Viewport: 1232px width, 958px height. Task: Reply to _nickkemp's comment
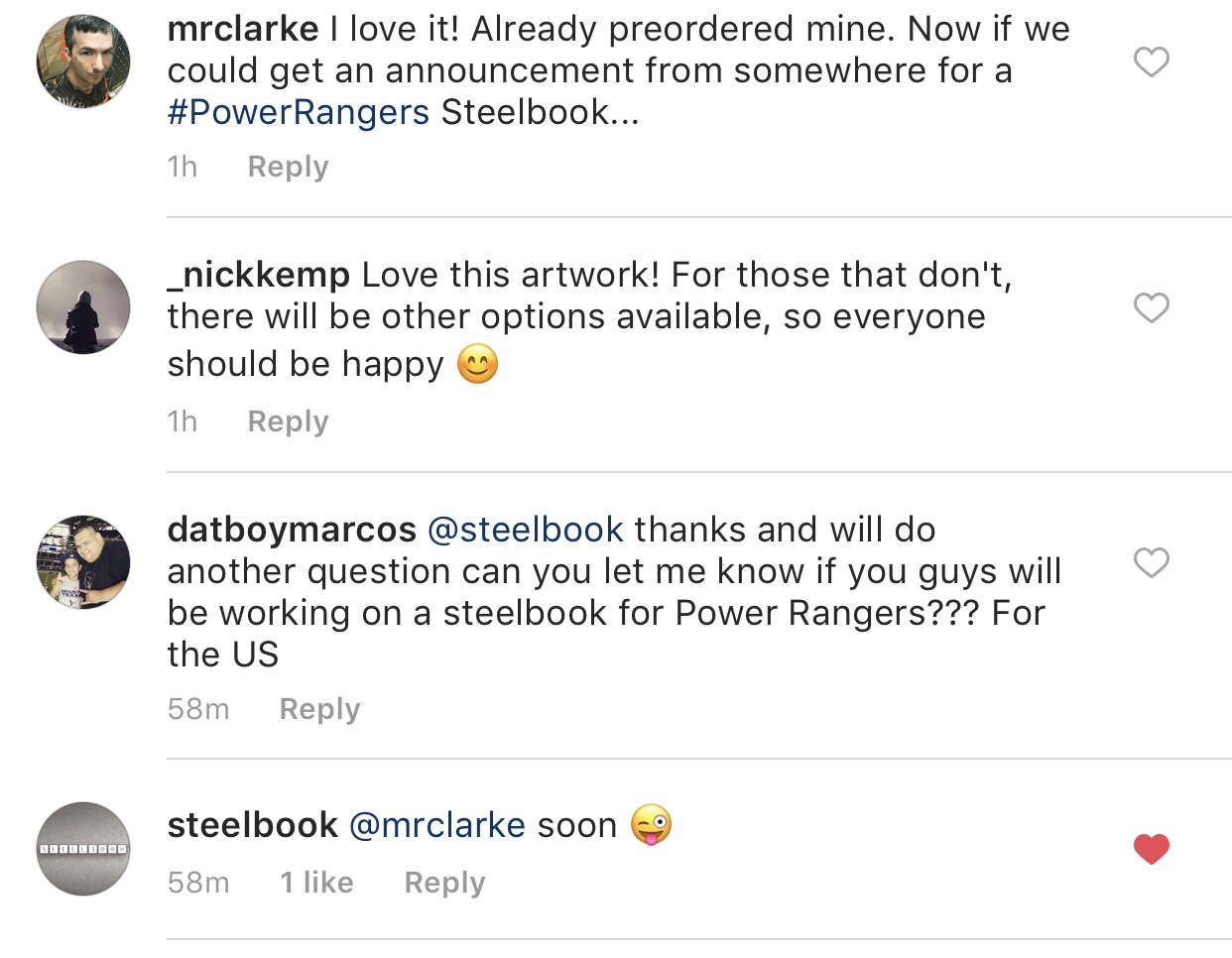click(x=288, y=421)
